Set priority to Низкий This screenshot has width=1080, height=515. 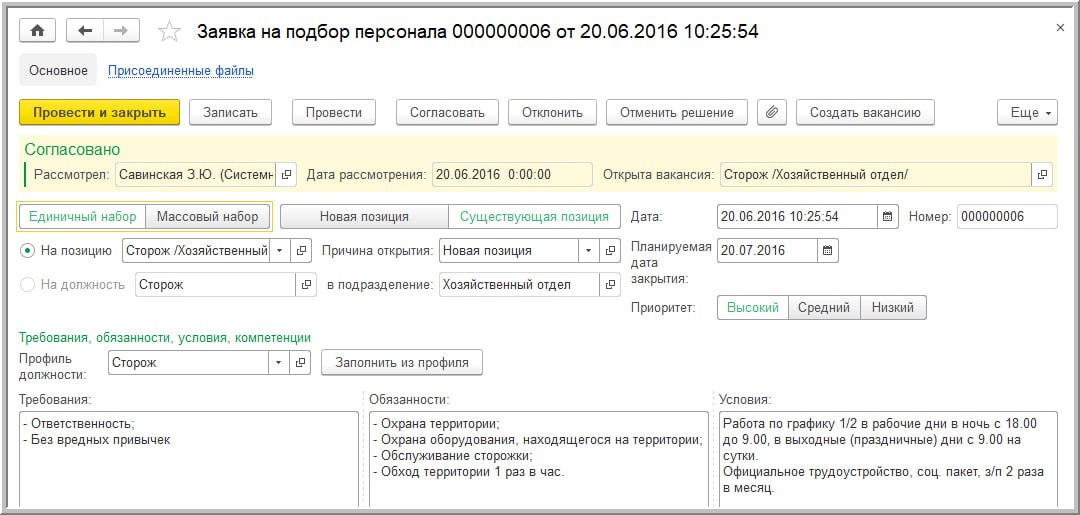893,308
